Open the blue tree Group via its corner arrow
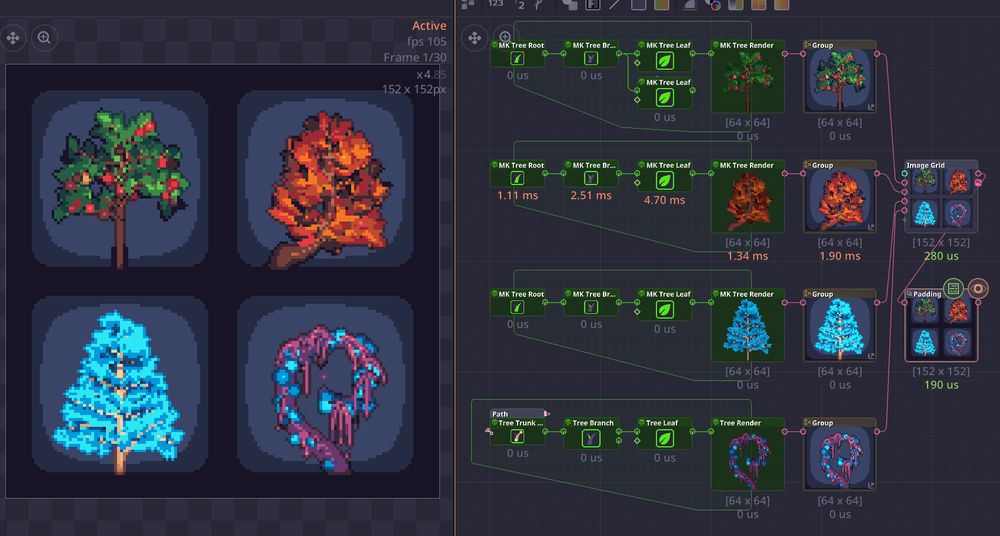The height and width of the screenshot is (536, 1000). coord(871,357)
